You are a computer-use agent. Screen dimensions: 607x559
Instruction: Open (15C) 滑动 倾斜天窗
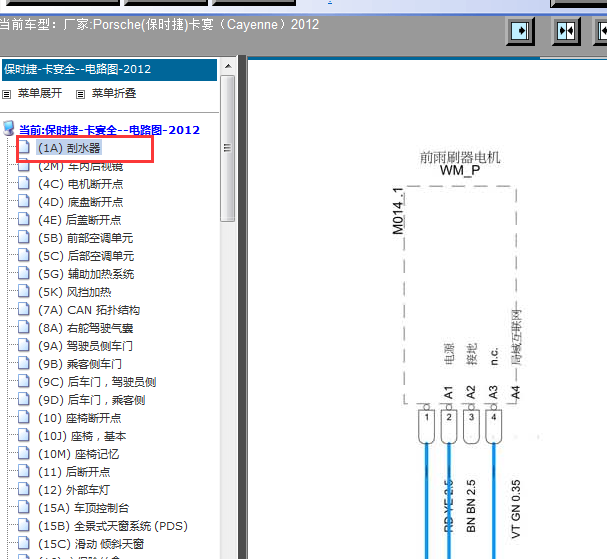(91, 544)
